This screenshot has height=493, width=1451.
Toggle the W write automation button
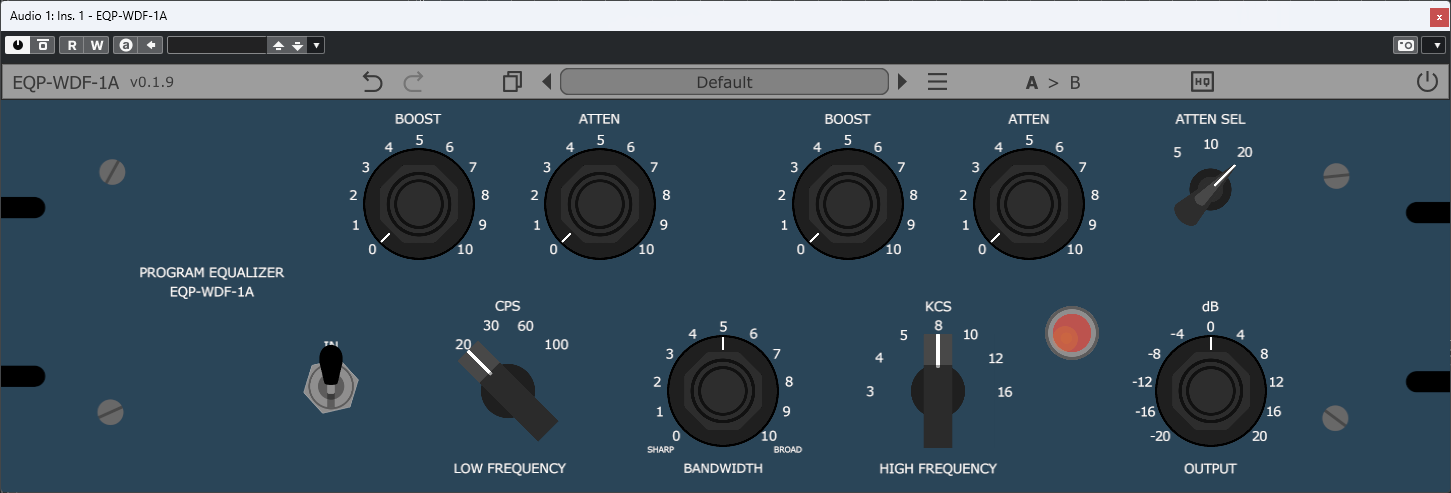pyautogui.click(x=96, y=45)
